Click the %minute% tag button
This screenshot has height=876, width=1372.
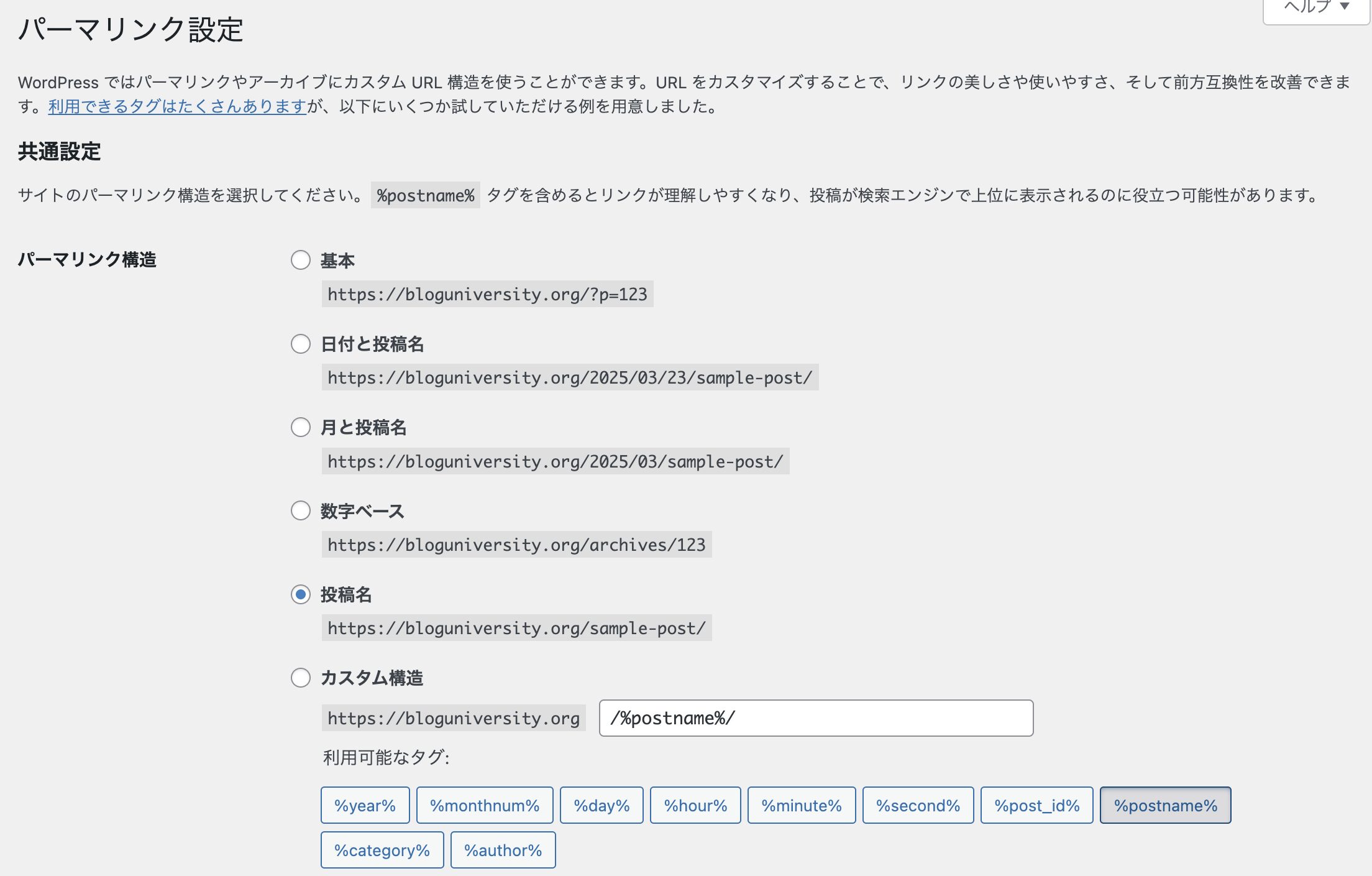pos(802,806)
